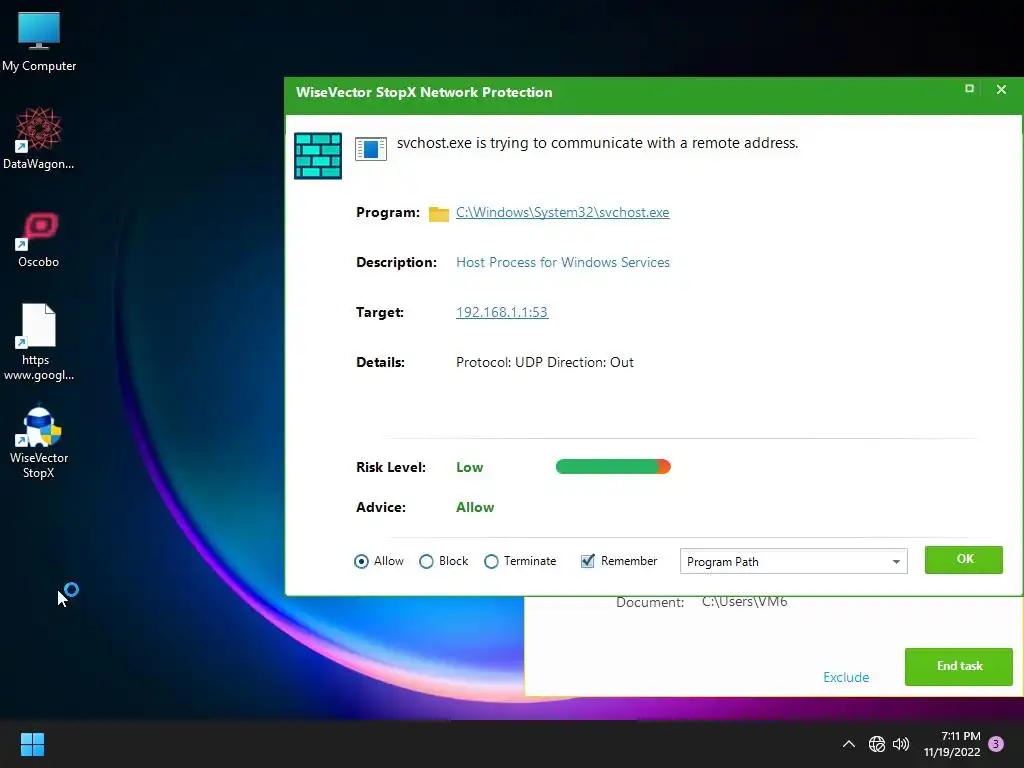The image size is (1024, 768).
Task: Maximize the Network Protection dialog
Action: click(969, 89)
